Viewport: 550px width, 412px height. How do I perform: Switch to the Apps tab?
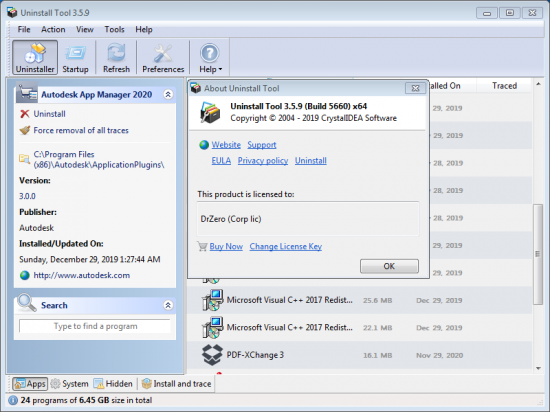30,384
